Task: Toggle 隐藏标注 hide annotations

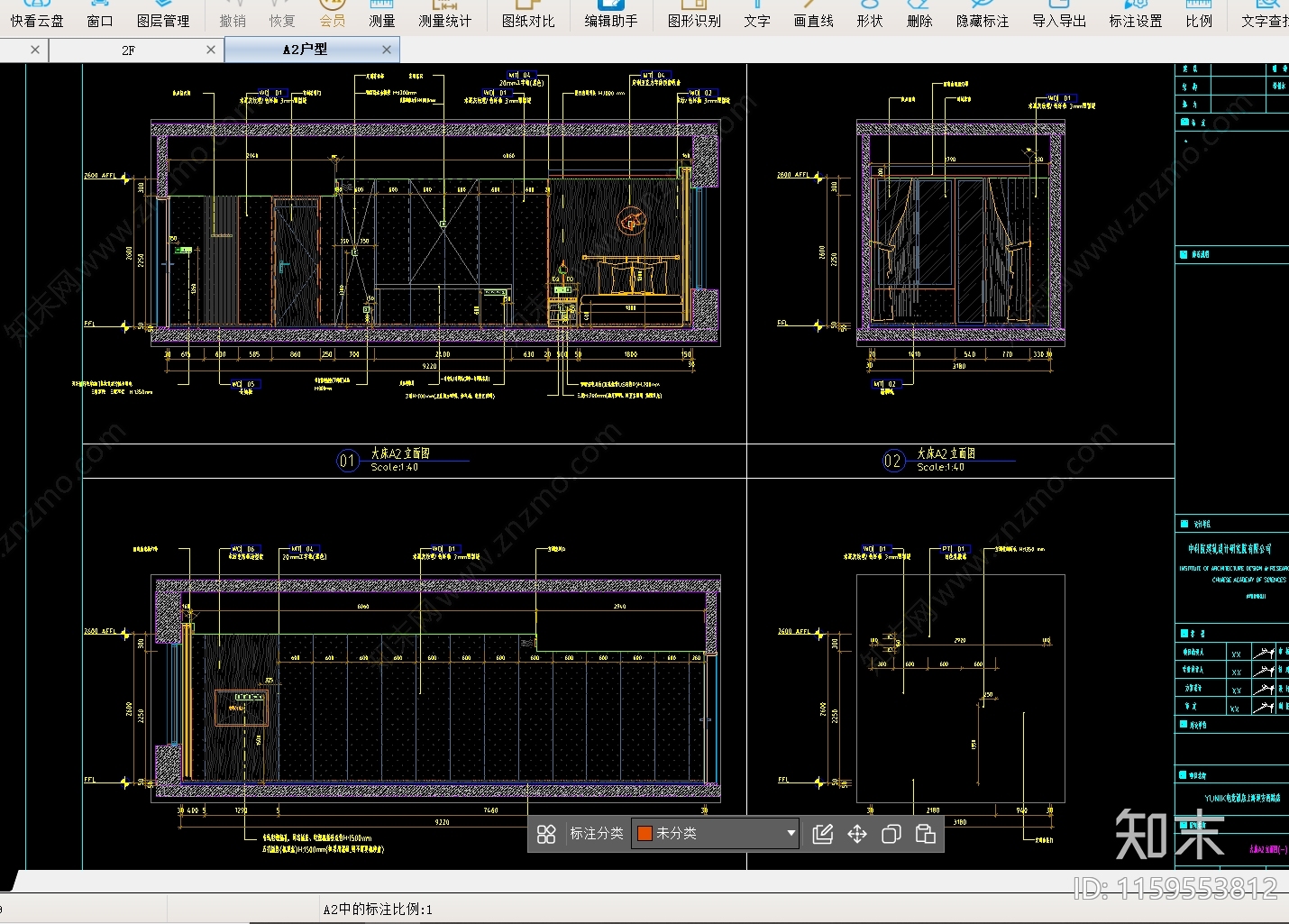Action: 983,15
